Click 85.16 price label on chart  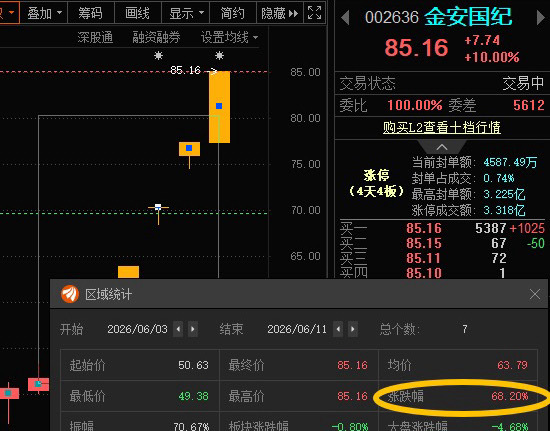click(185, 70)
